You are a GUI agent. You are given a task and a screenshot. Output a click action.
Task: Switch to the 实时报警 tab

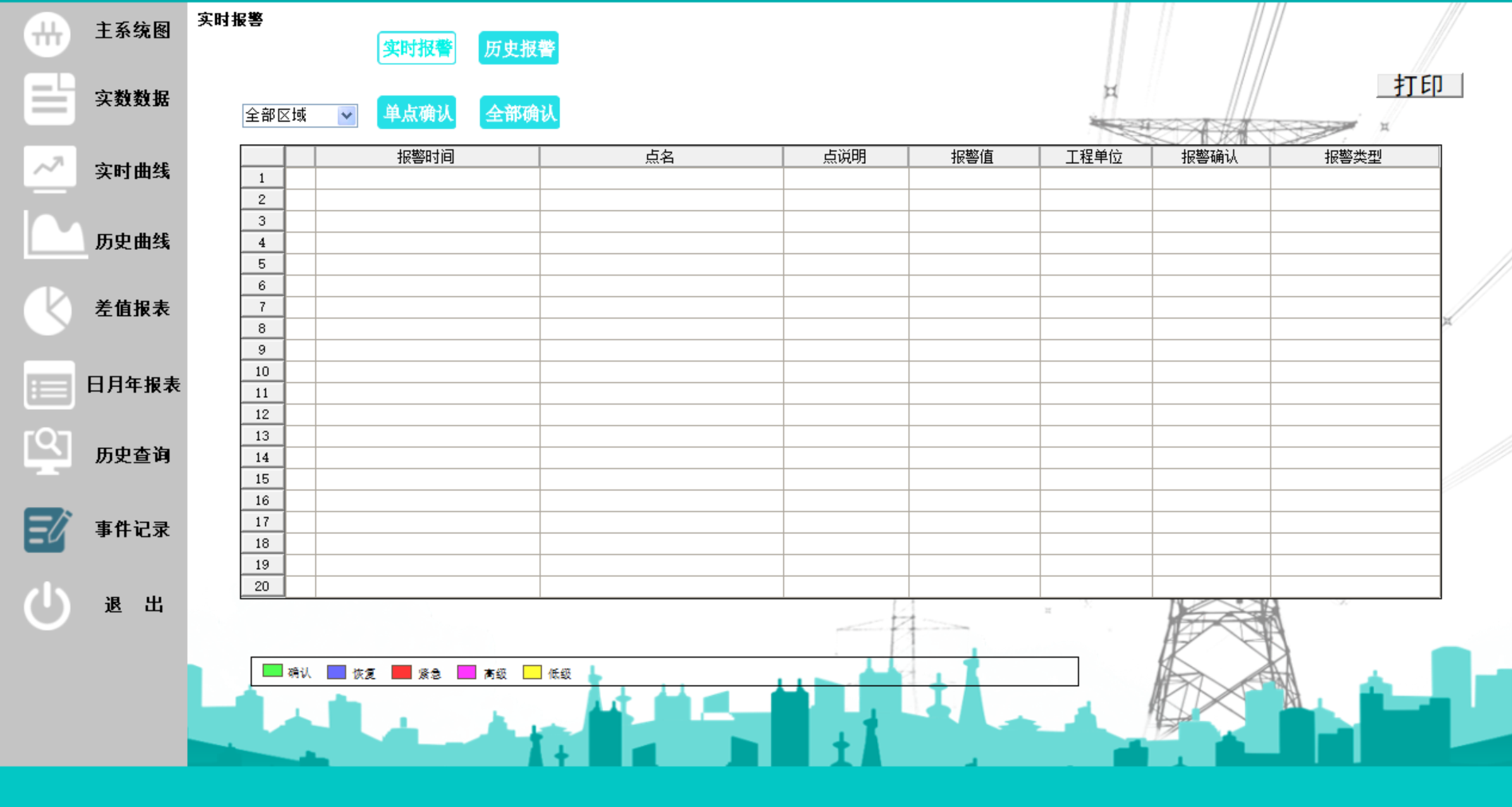pos(415,47)
